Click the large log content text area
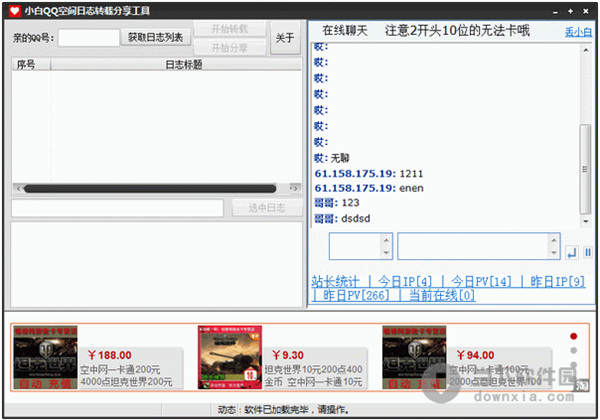The image size is (600, 420). [x=156, y=264]
